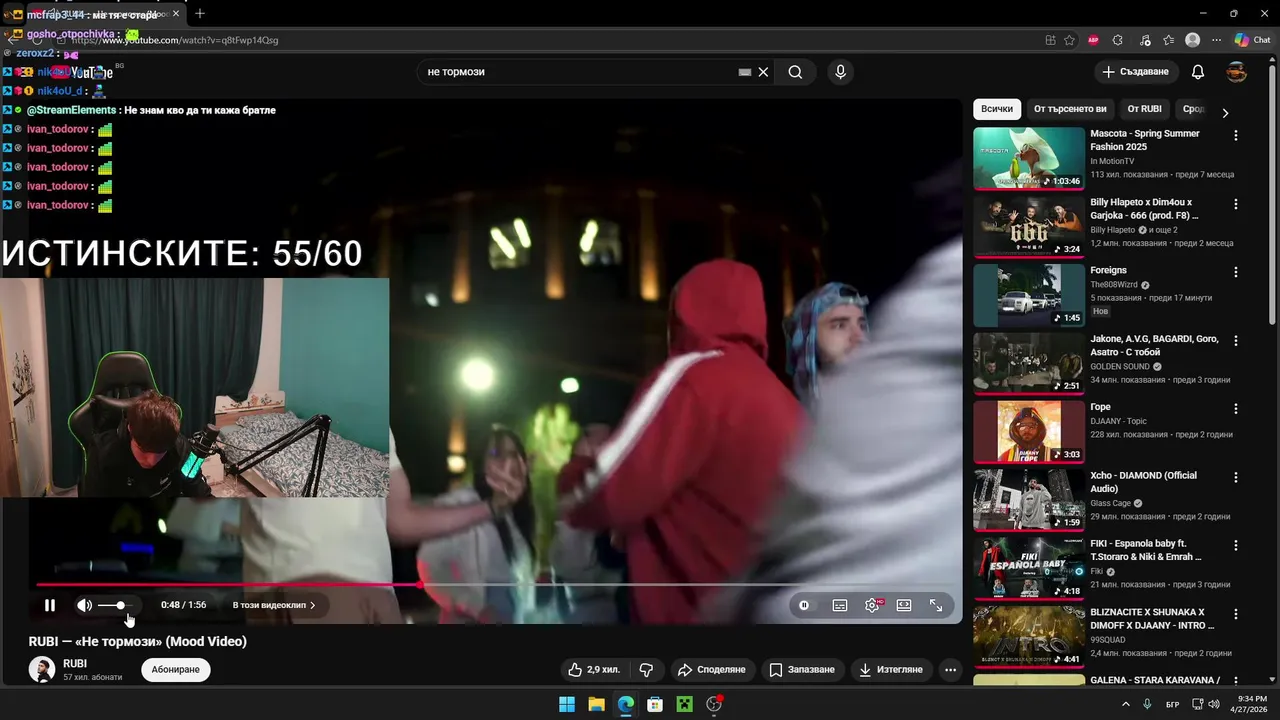Screen dimensions: 1280x720
Task: Open the 'Създаване' create button
Action: pos(1136,72)
